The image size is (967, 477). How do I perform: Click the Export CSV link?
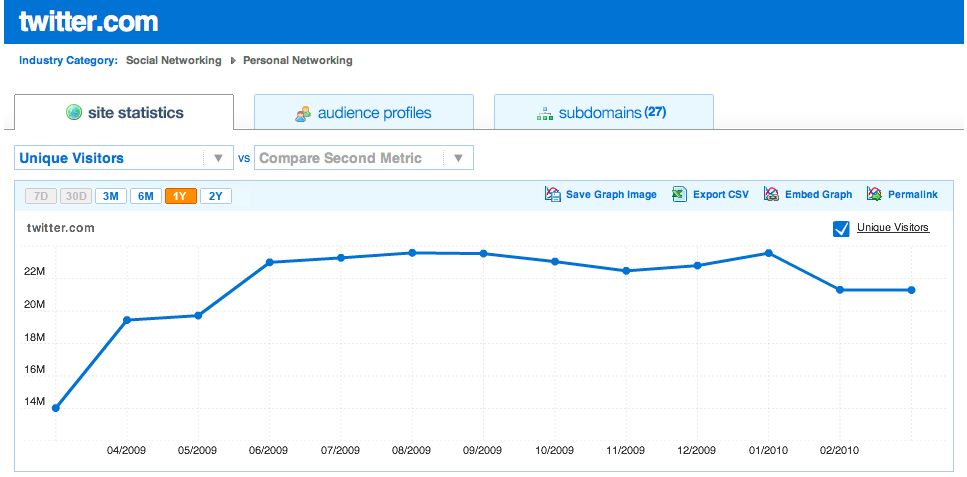click(721, 194)
